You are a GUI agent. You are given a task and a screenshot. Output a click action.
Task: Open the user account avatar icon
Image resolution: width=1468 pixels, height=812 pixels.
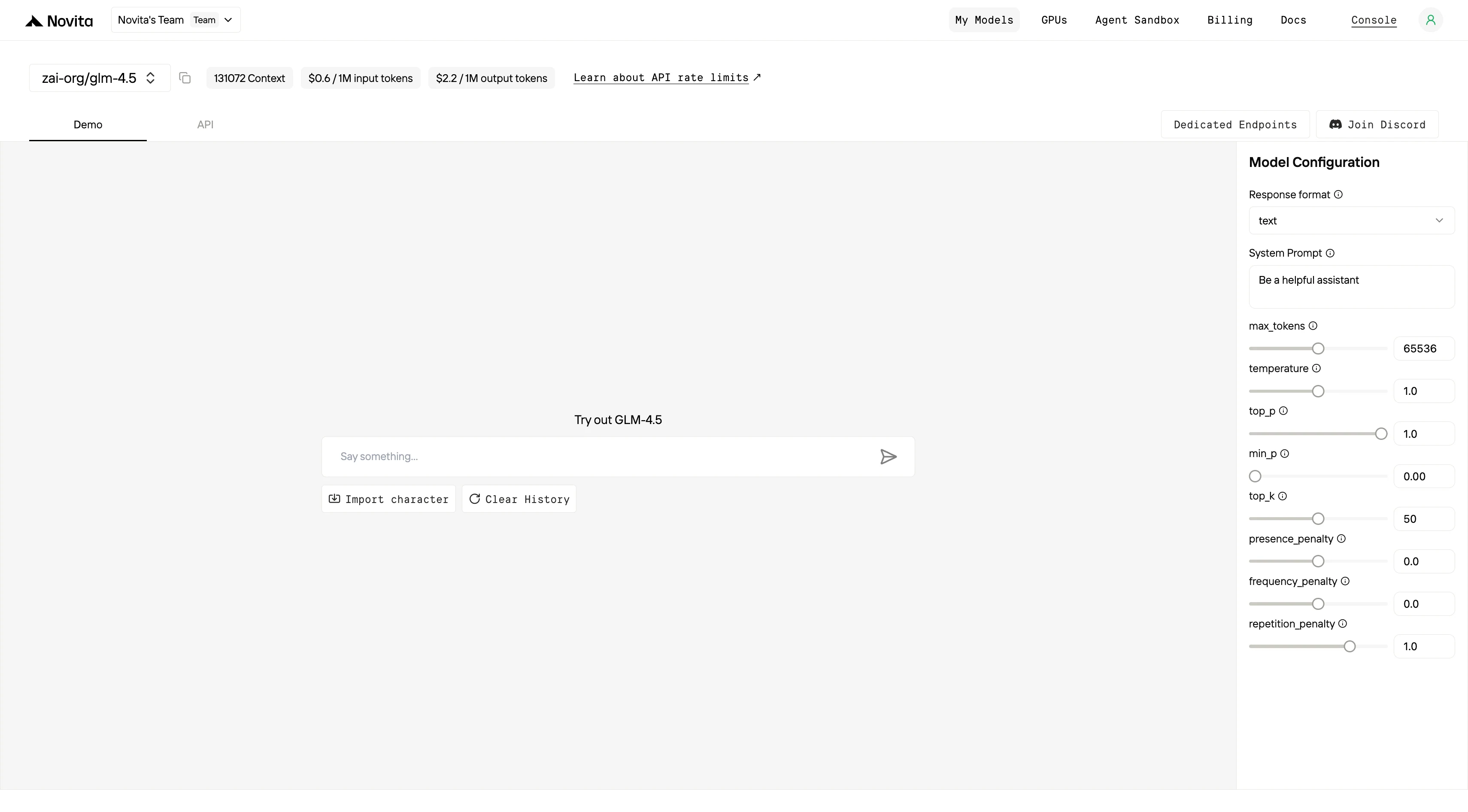pyautogui.click(x=1430, y=20)
